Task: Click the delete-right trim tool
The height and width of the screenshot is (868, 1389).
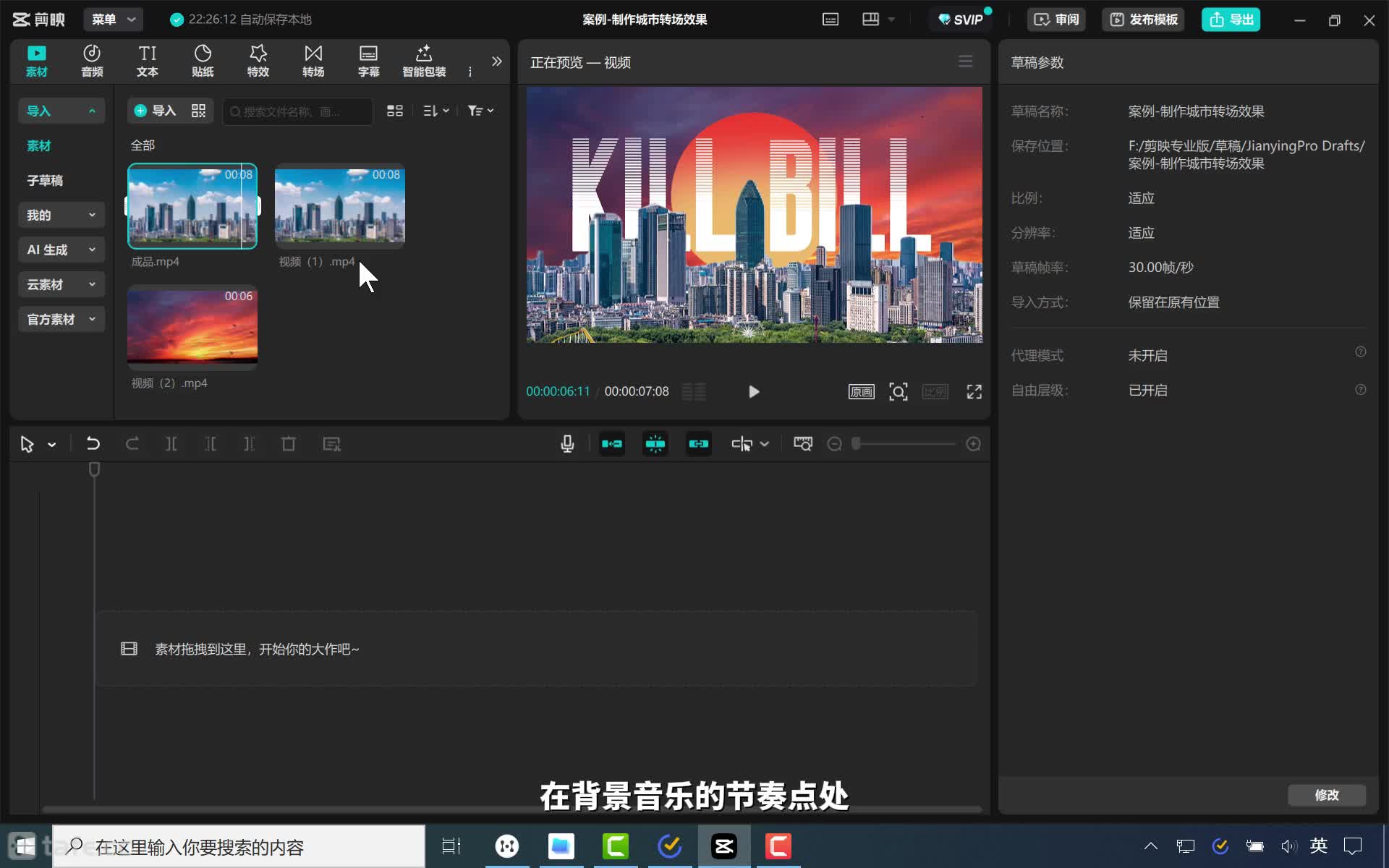Action: (249, 444)
